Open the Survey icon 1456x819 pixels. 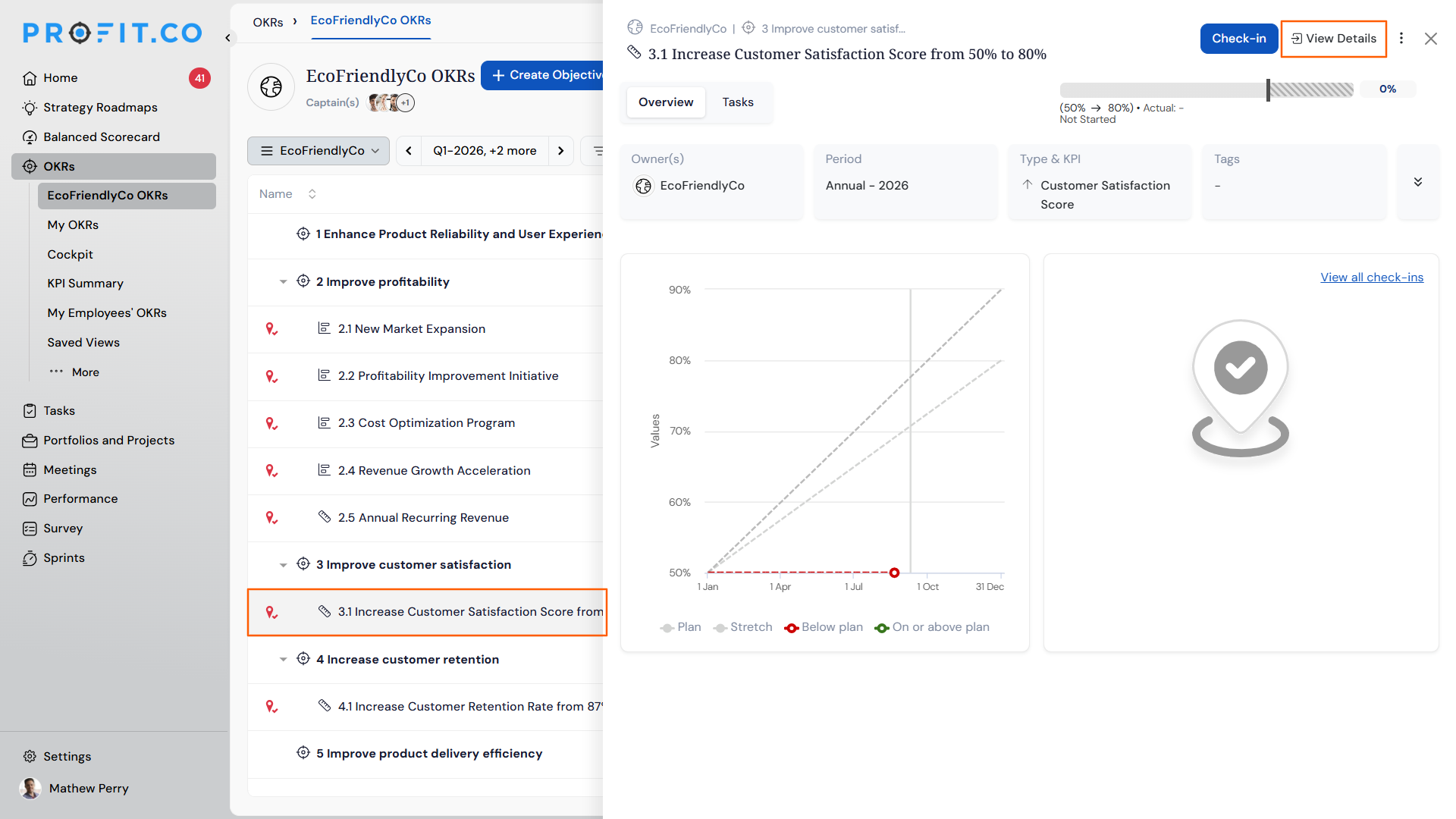30,529
